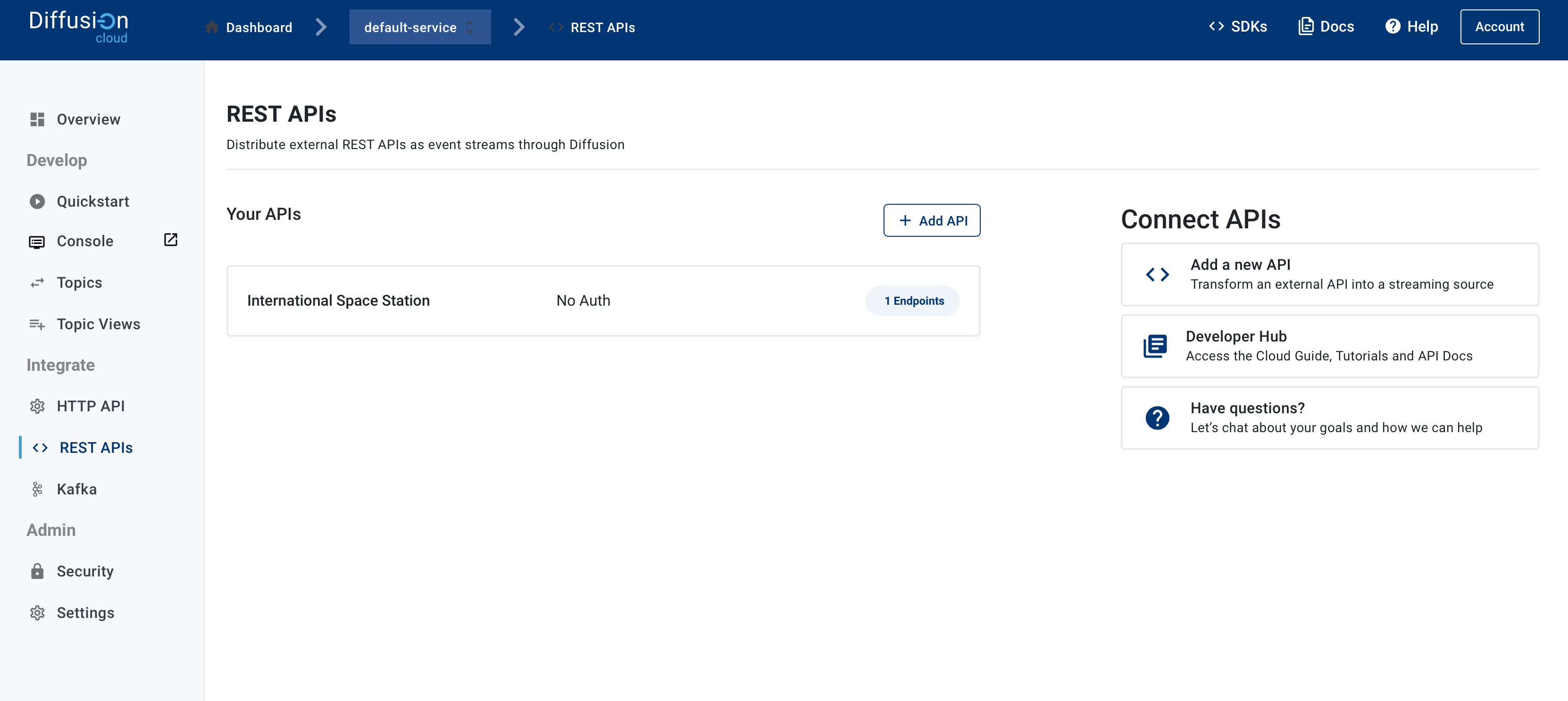Click the No Auth text
Screen dimensions: 1568x701
[x=583, y=300]
